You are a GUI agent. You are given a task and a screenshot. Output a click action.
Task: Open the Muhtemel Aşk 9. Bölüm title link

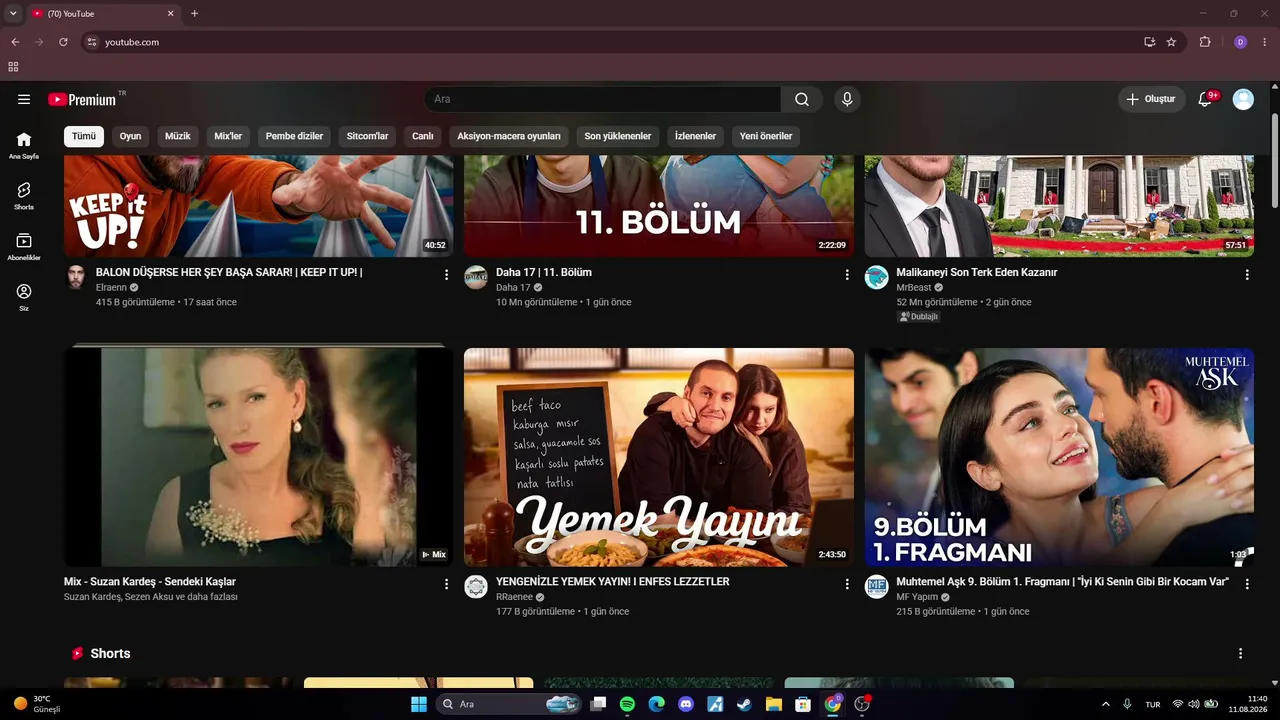click(x=1063, y=581)
